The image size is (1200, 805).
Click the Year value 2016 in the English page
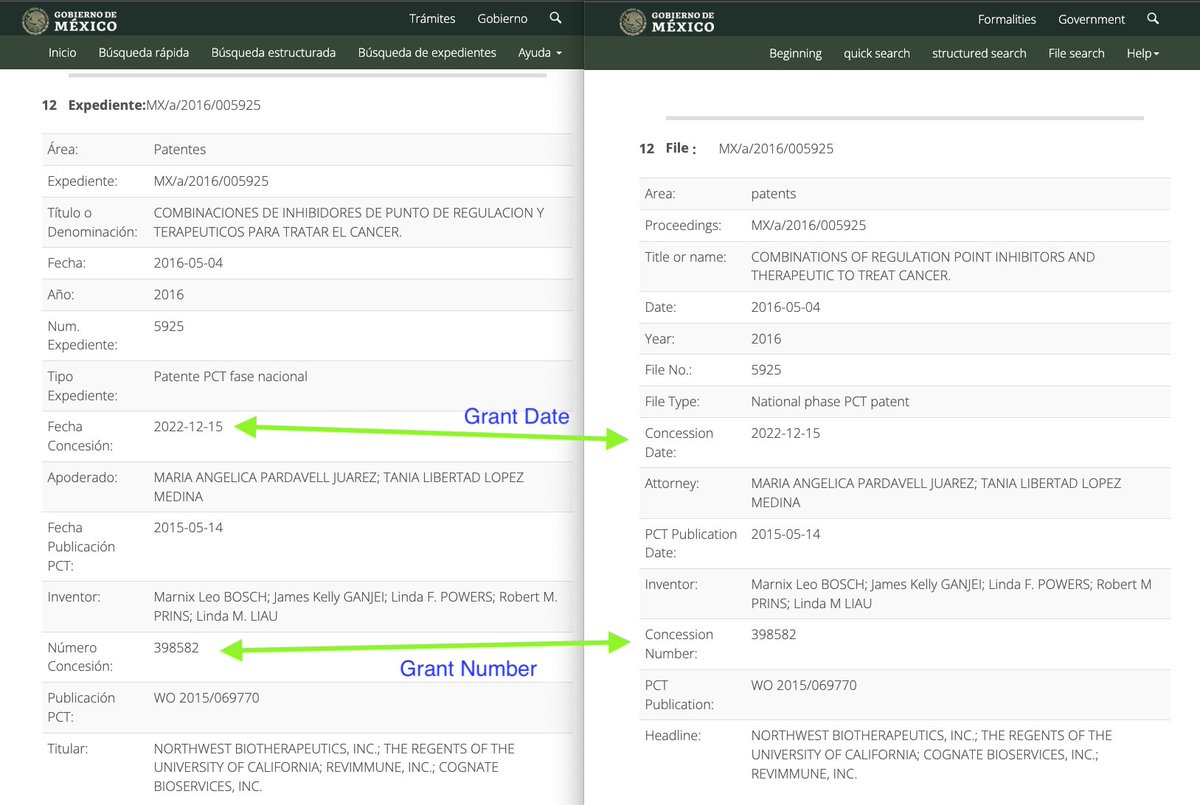[766, 338]
